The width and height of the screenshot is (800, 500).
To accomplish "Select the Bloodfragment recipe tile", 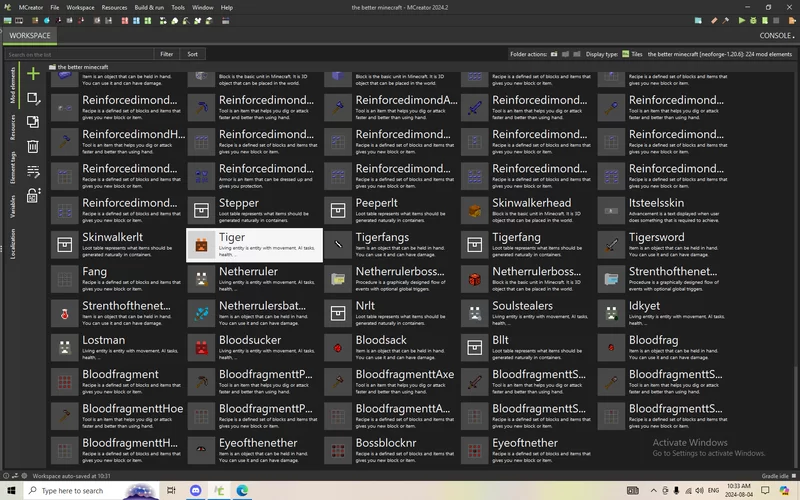I will coord(117,382).
